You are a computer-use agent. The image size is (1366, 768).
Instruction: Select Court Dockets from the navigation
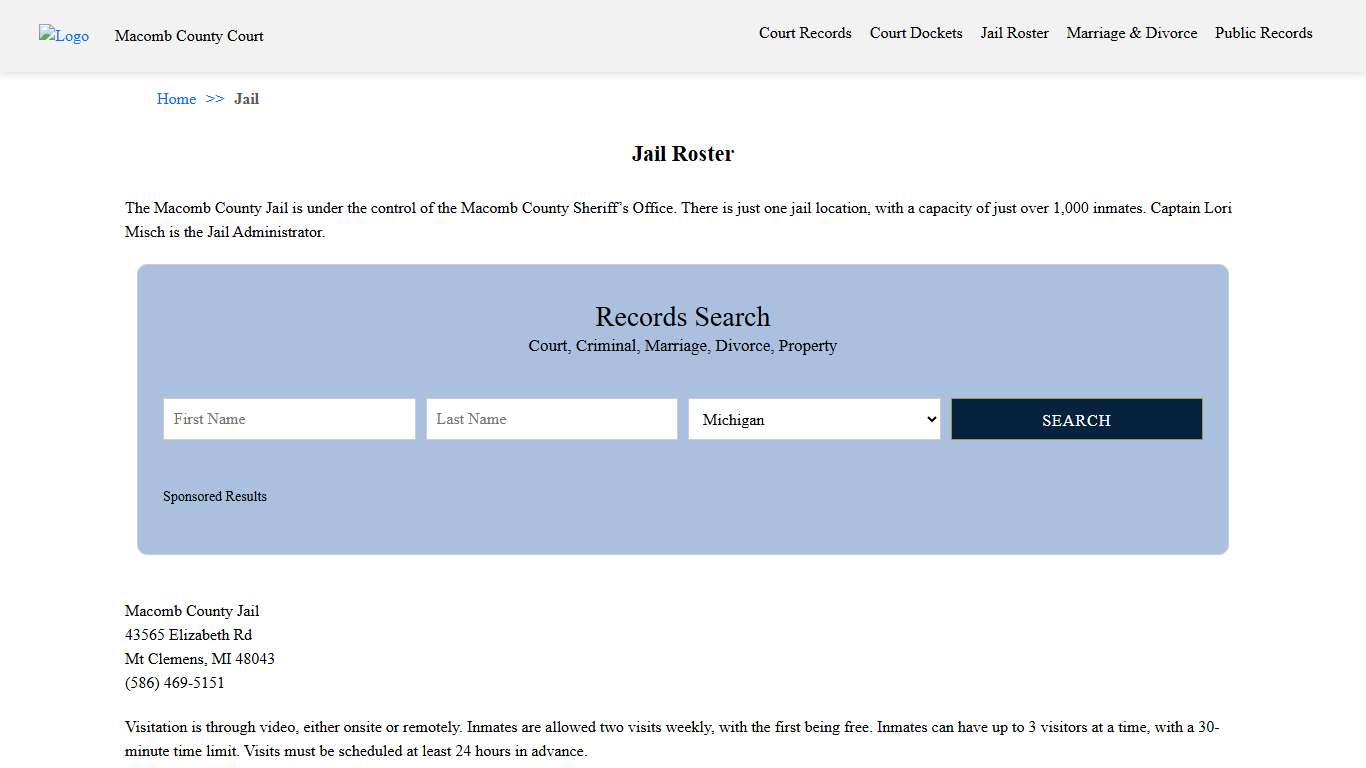coord(915,33)
